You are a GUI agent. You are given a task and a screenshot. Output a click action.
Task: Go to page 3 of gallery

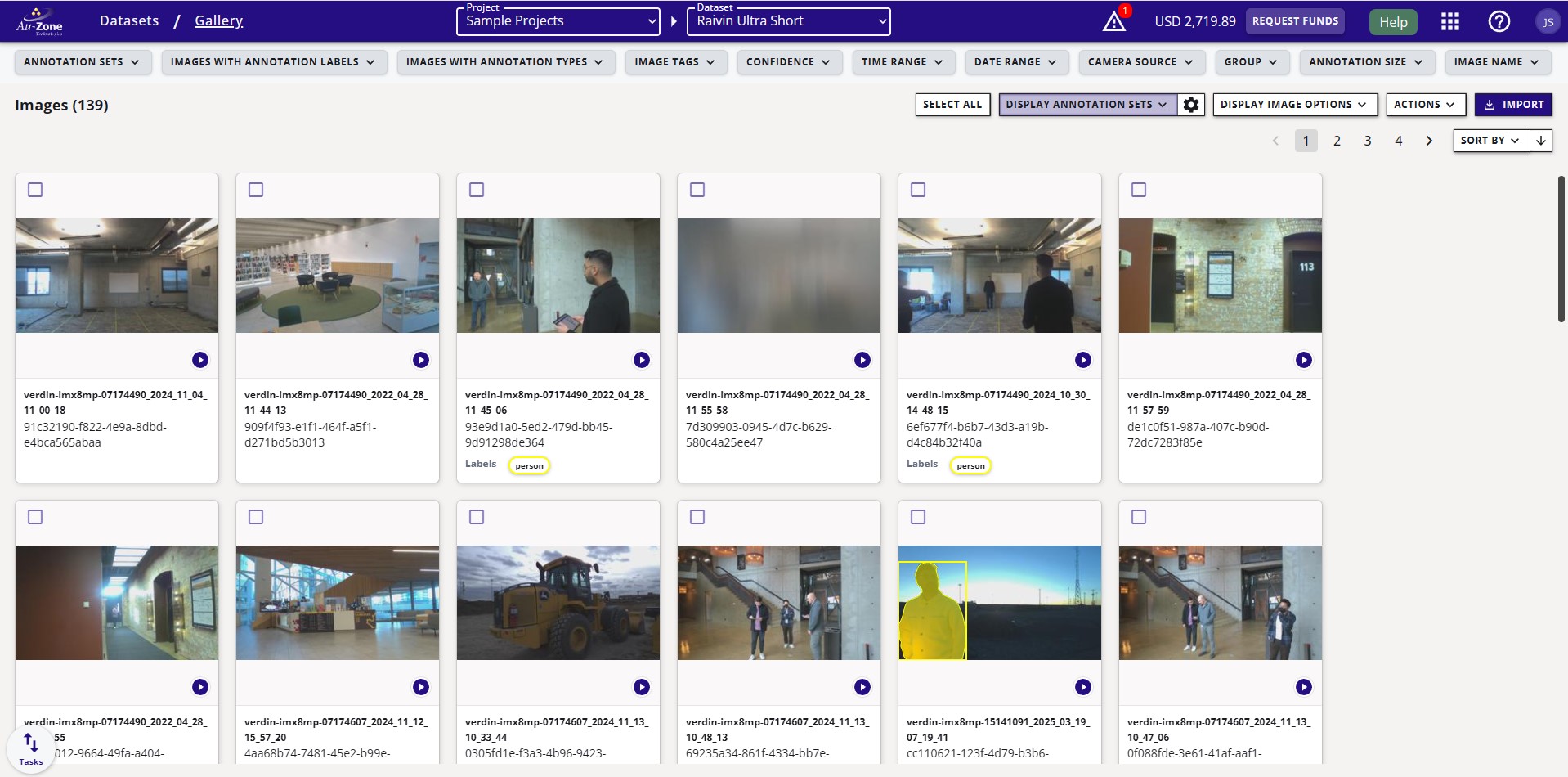(x=1367, y=141)
